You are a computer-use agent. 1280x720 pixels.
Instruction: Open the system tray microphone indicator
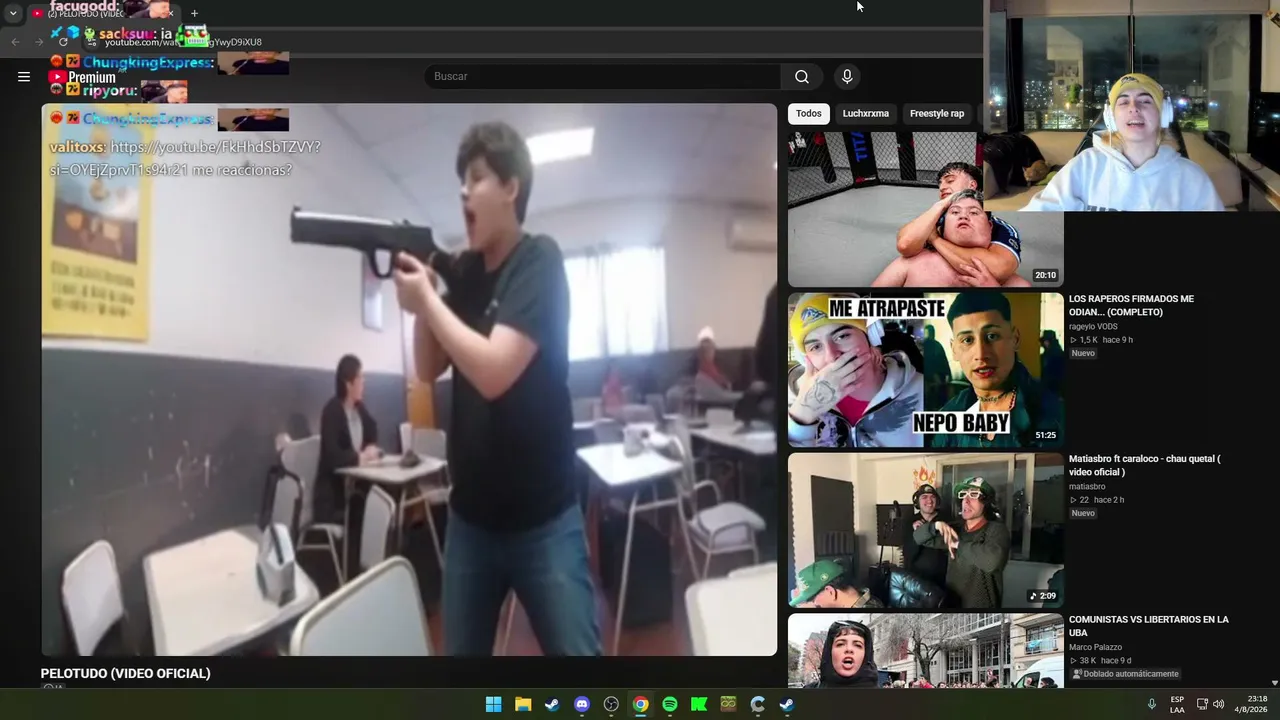point(1151,704)
